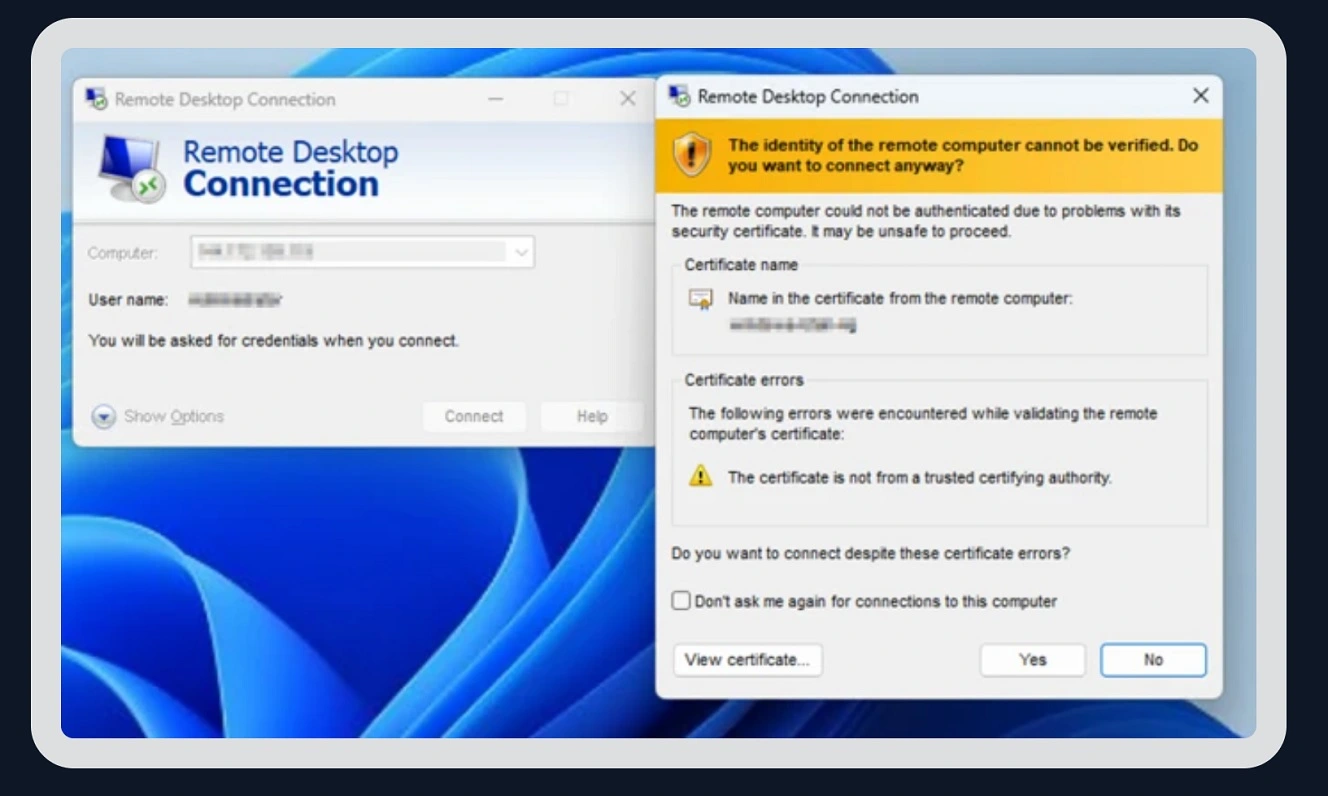Open the View certificate dialog
Screen dimensions: 1328x796
748,660
